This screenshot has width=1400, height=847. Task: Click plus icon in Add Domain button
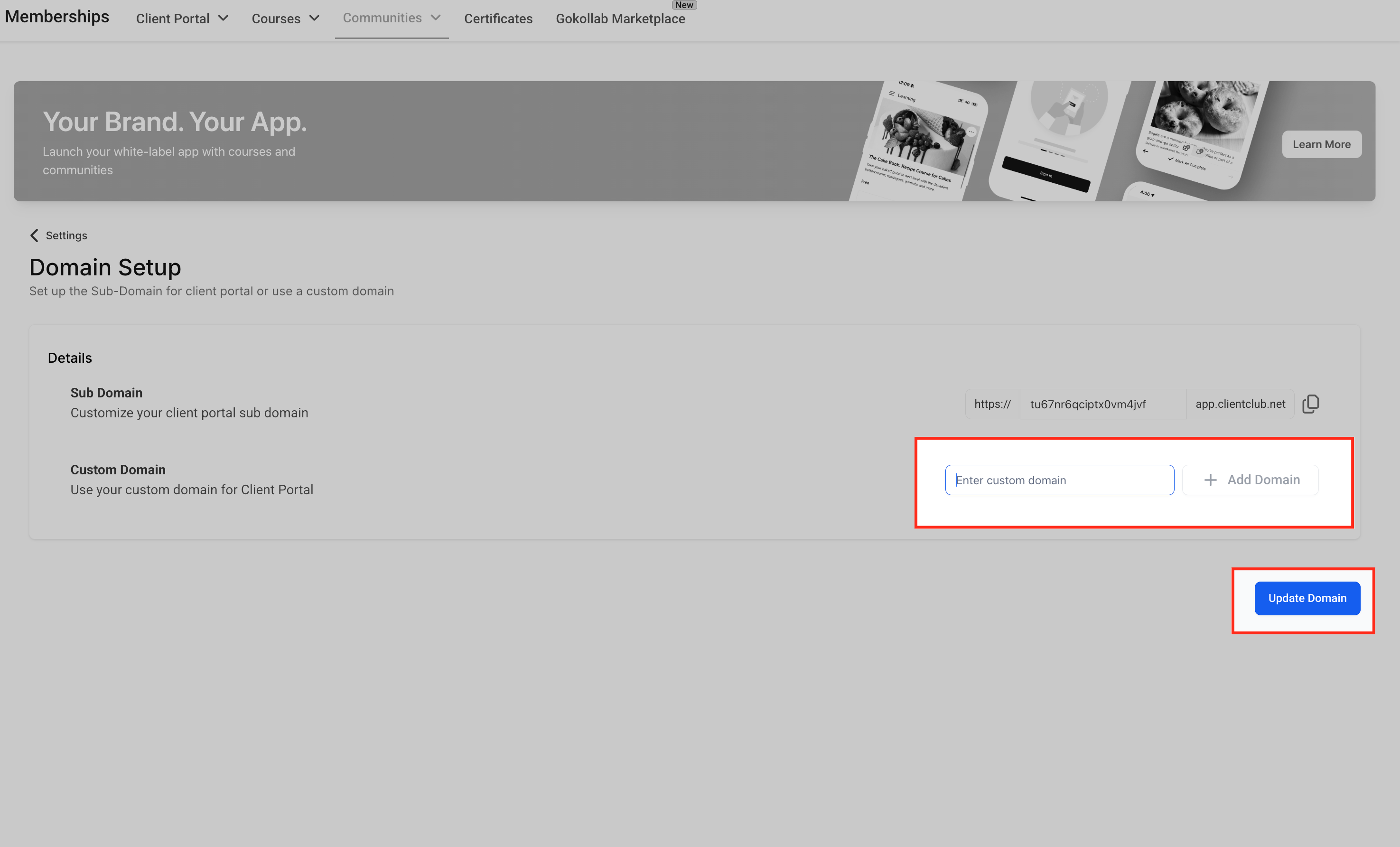coord(1210,480)
